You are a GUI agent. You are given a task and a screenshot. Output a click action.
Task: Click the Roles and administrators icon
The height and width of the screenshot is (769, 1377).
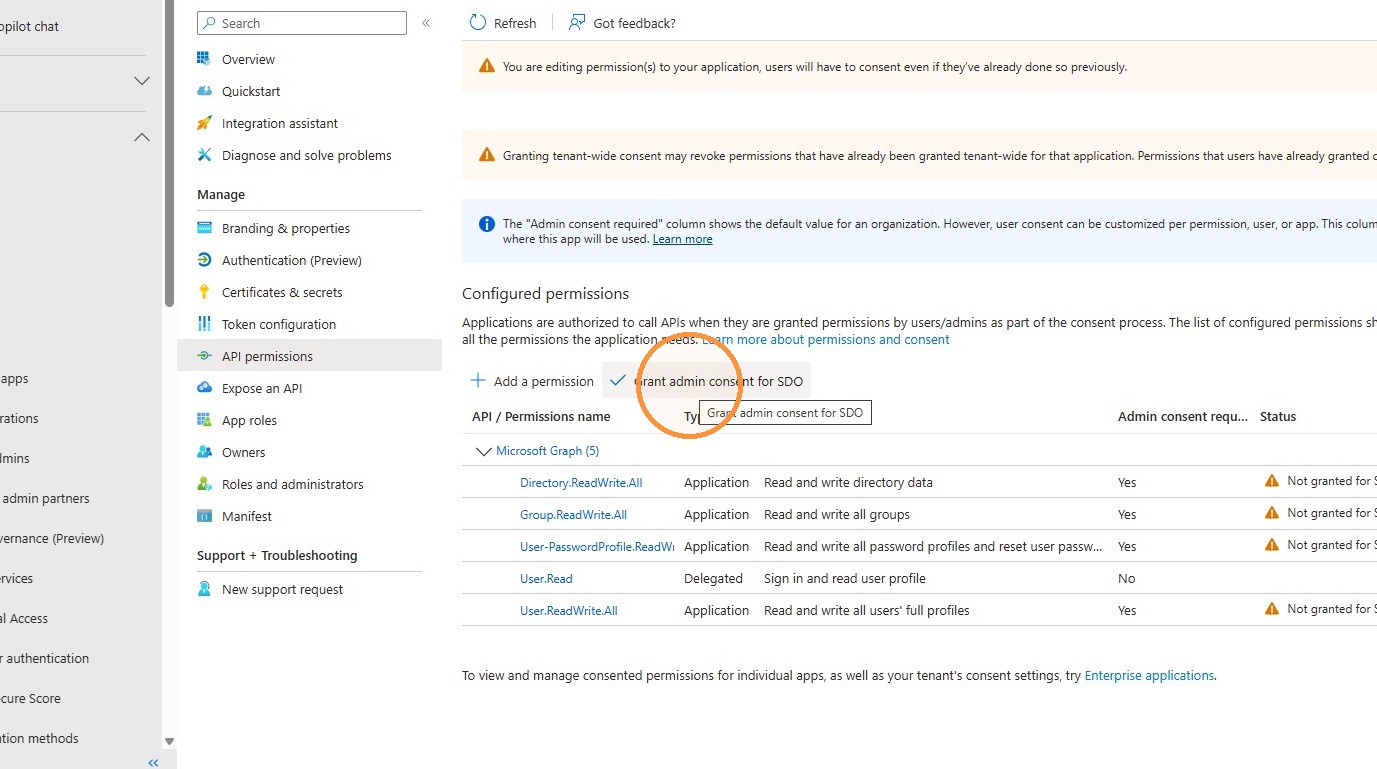click(x=205, y=484)
